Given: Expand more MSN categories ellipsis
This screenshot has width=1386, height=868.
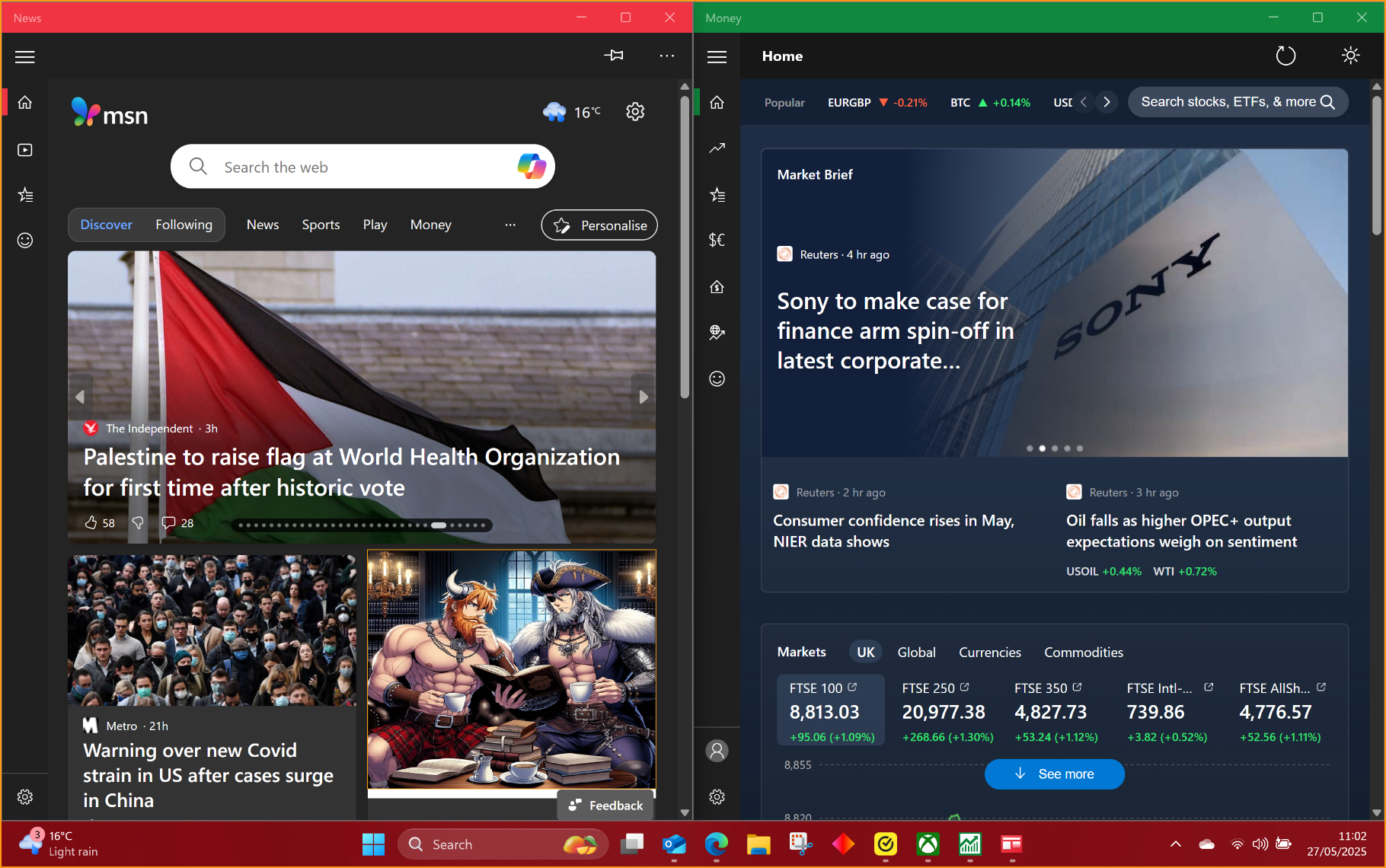Looking at the screenshot, I should point(510,225).
